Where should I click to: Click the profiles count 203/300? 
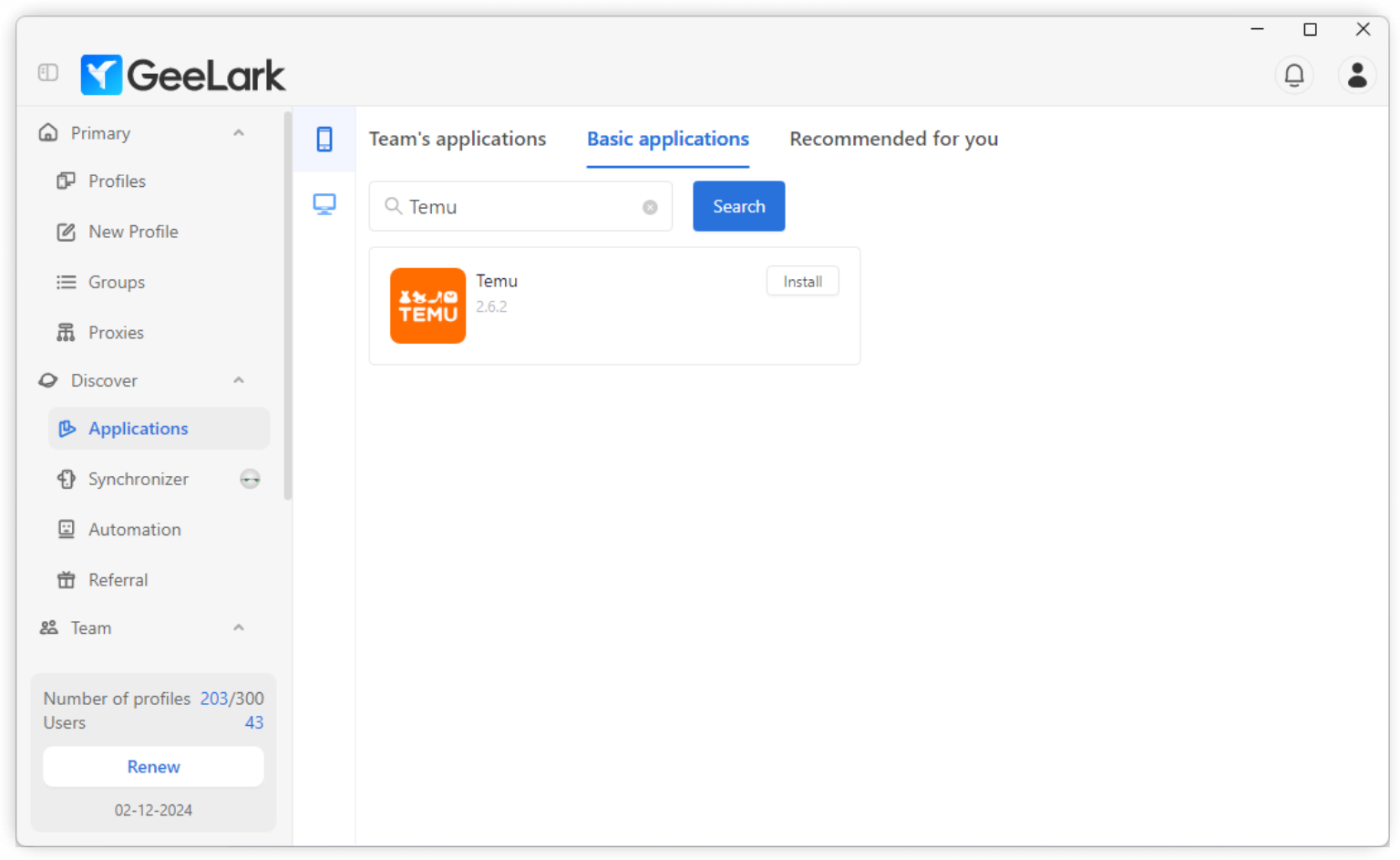coord(232,699)
